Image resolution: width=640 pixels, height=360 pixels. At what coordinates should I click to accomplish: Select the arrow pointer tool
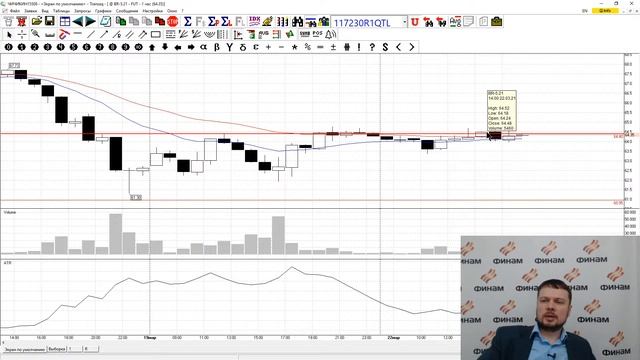(9, 35)
